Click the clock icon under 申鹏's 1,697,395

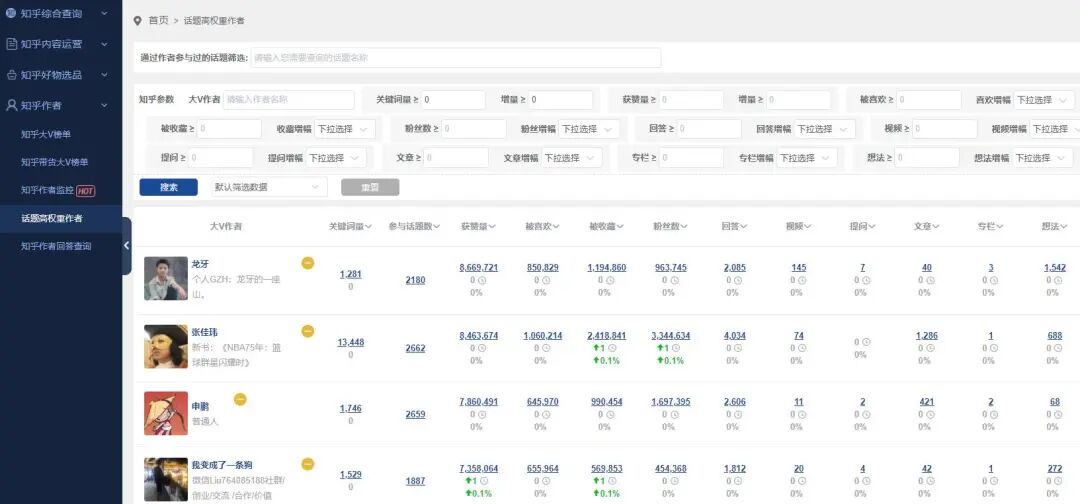click(674, 414)
